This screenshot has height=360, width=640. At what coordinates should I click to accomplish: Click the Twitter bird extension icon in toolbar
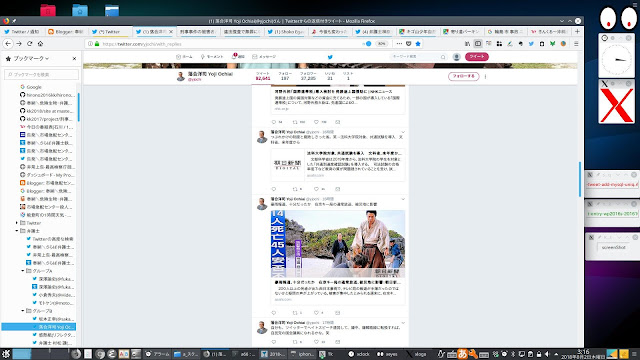pos(531,44)
